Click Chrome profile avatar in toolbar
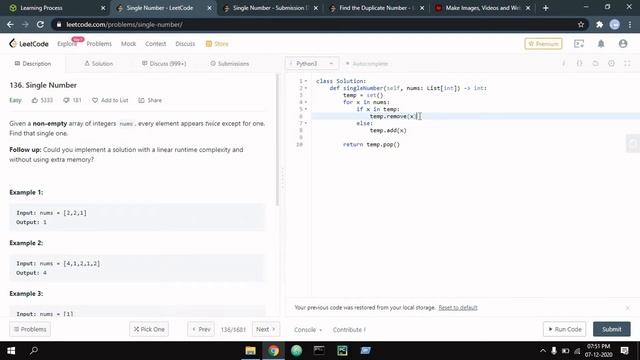640x360 pixels. 615,24
